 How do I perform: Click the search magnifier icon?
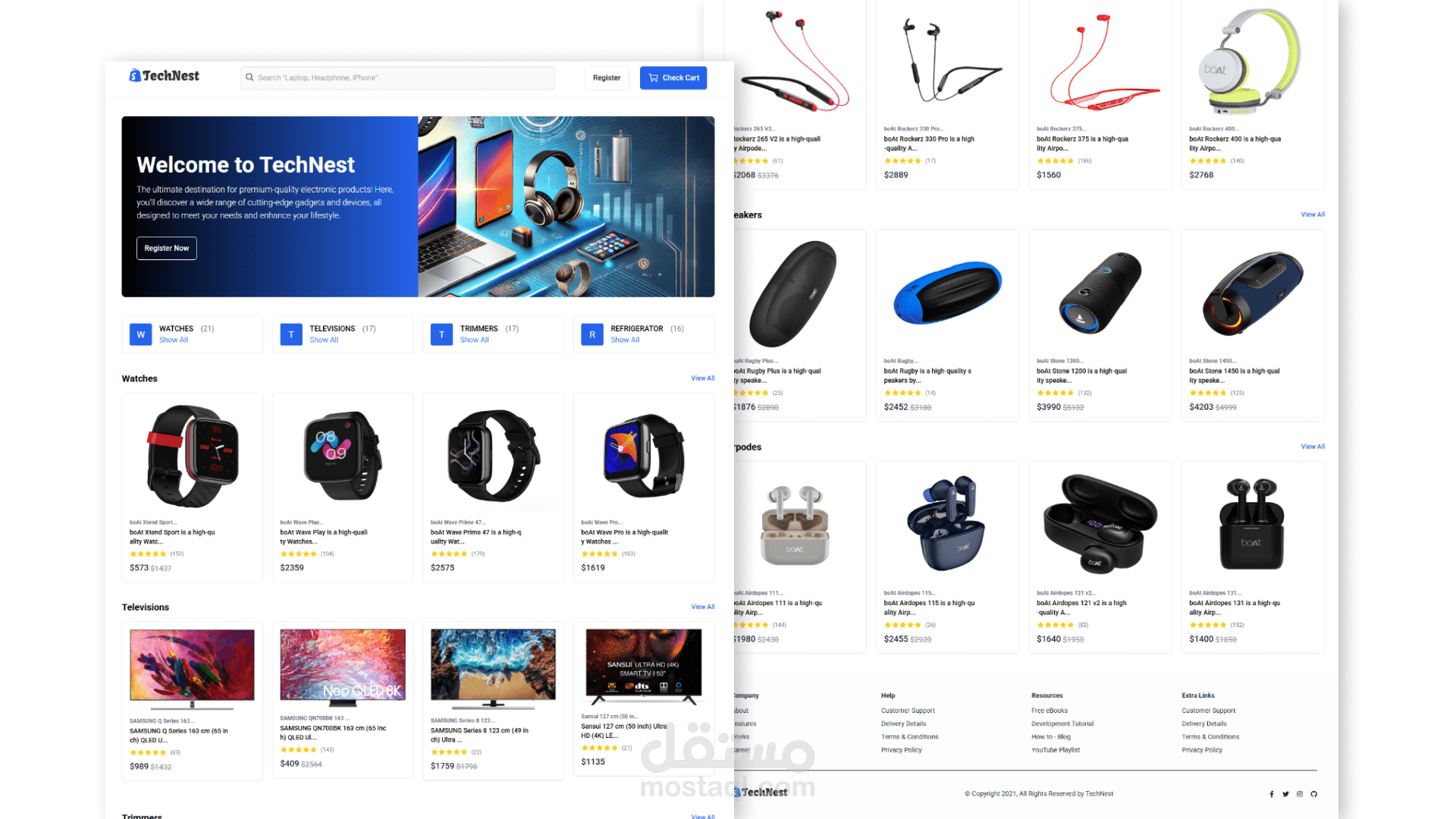pos(249,77)
